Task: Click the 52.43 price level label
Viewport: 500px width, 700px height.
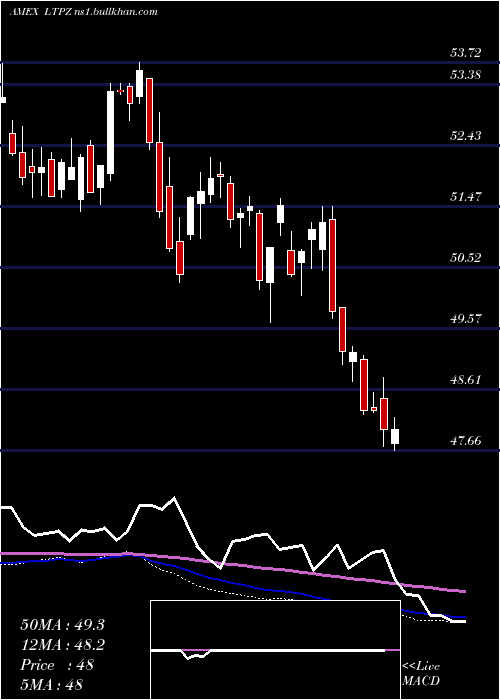Action: [x=466, y=135]
